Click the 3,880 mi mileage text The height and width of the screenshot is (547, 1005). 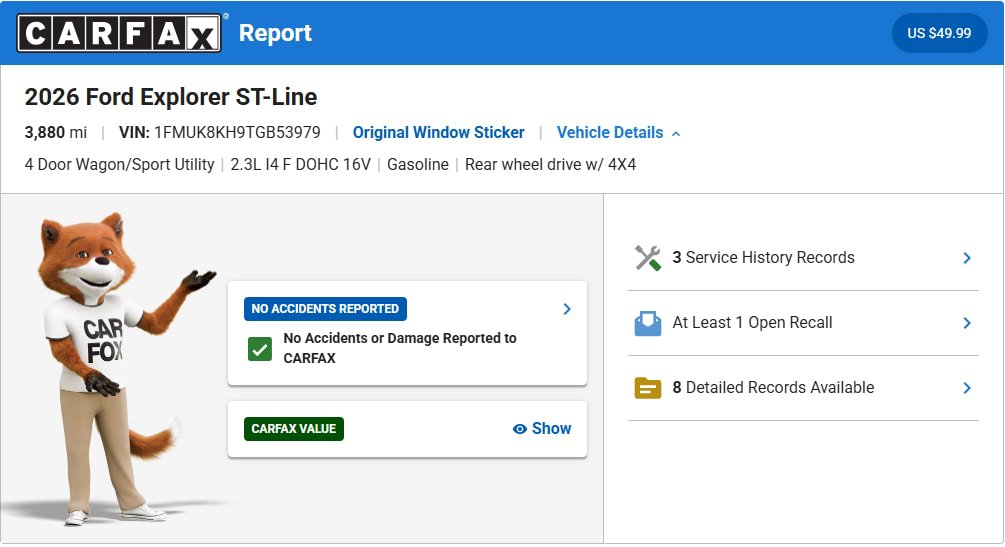click(56, 132)
